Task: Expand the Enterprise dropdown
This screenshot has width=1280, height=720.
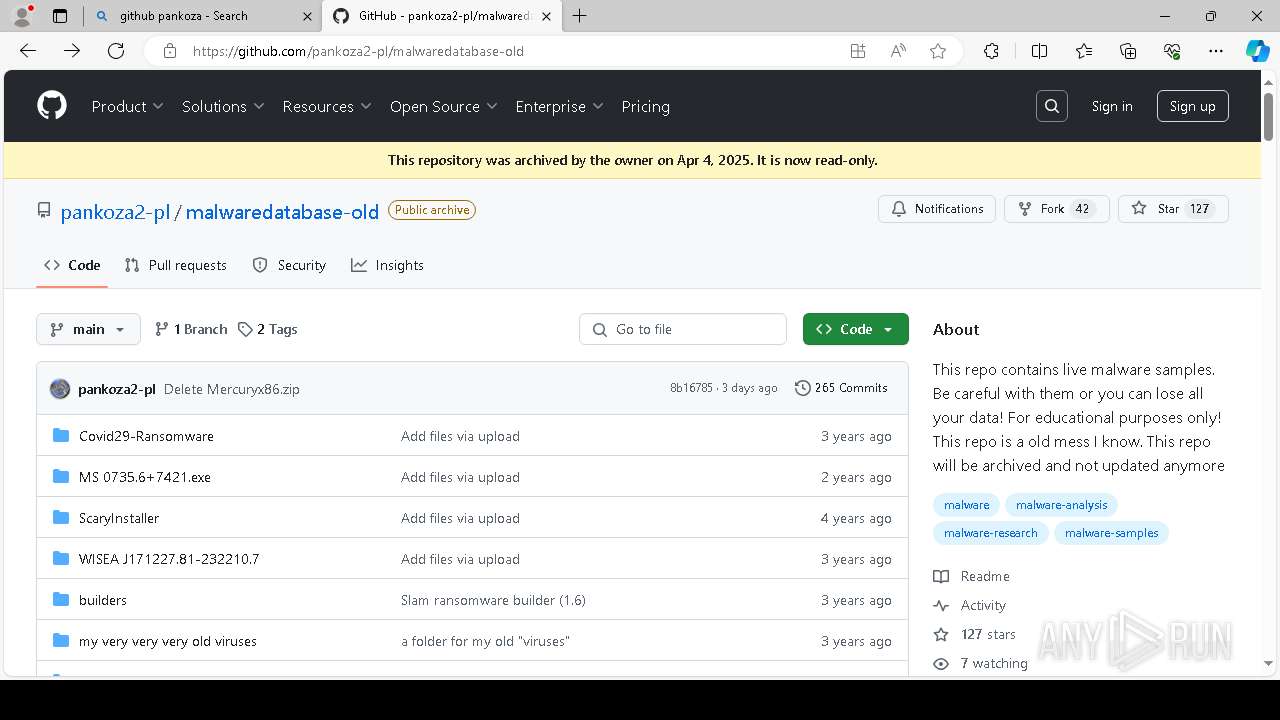Action: pos(559,106)
